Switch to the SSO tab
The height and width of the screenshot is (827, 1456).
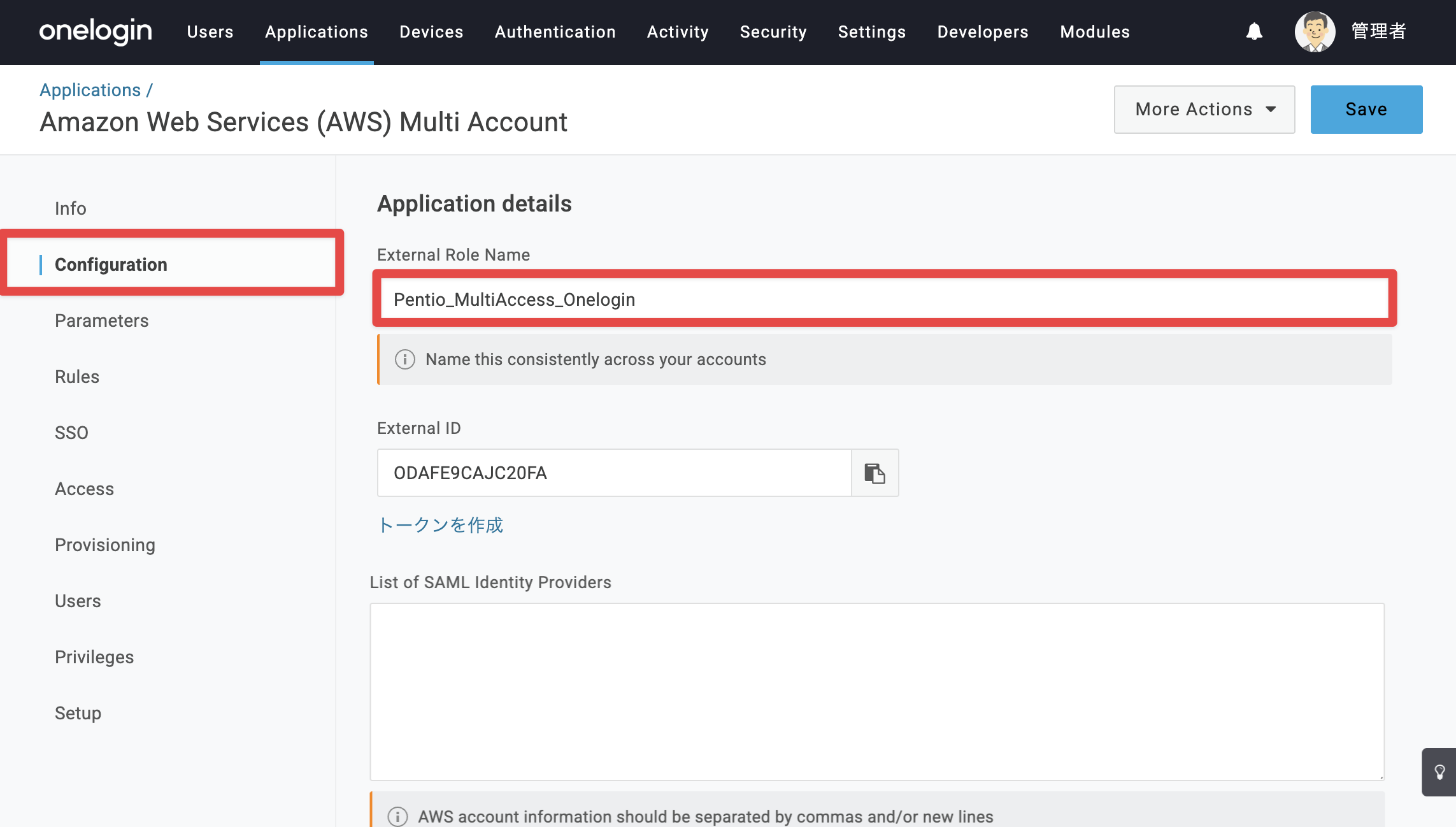[x=71, y=433]
